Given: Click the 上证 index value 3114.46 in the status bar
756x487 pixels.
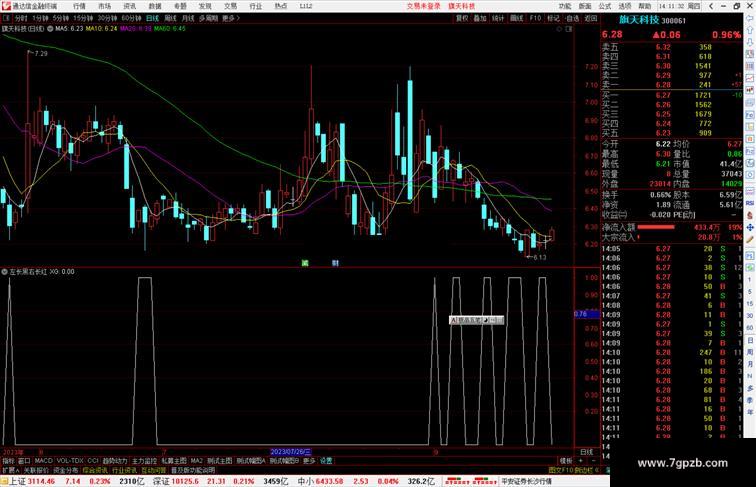Looking at the screenshot, I should 41,481.
